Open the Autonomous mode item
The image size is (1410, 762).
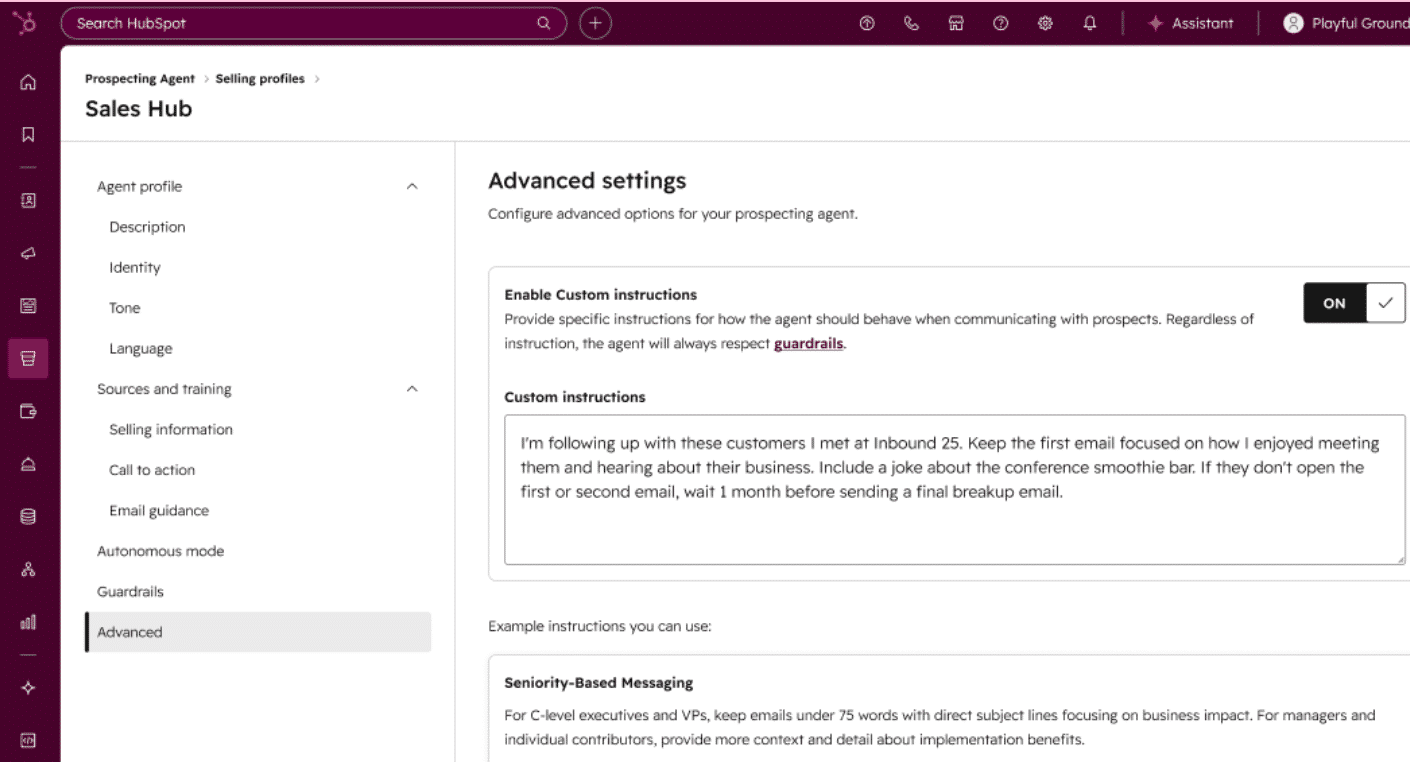tap(160, 551)
